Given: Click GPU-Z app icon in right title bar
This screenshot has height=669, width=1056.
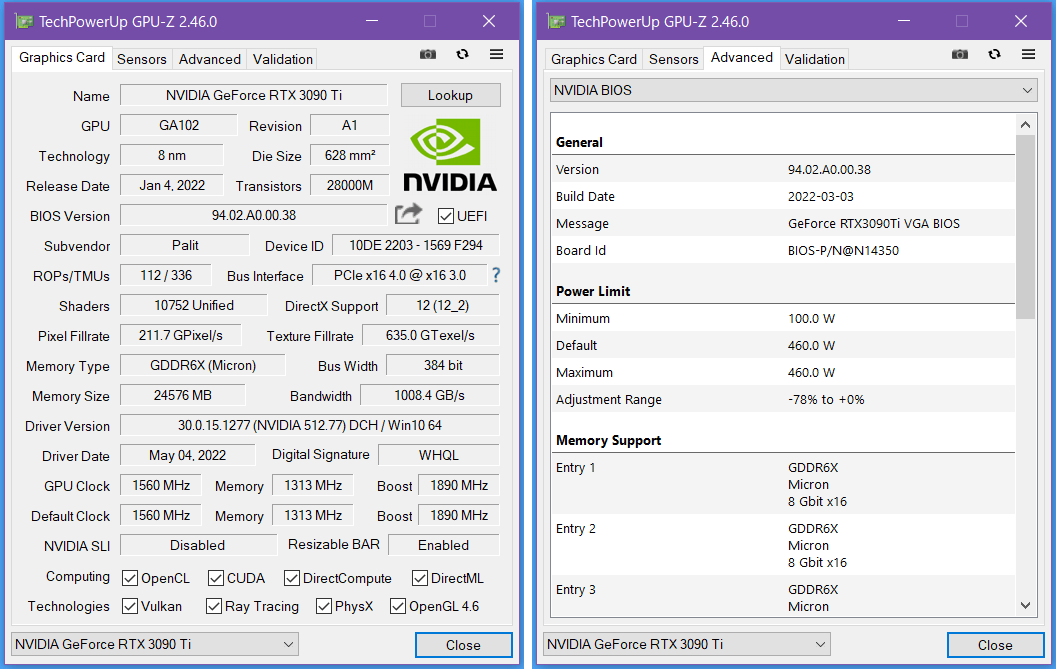Looking at the screenshot, I should pyautogui.click(x=556, y=22).
